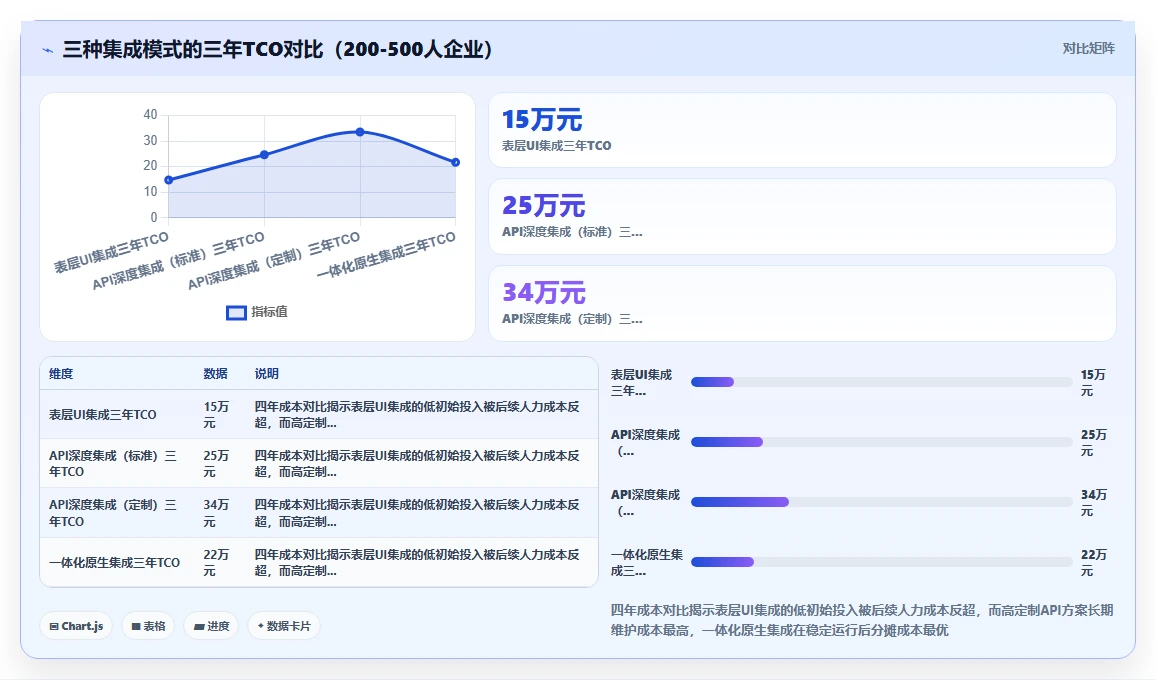Click the 表格 tag
The image size is (1156, 680).
tap(148, 626)
